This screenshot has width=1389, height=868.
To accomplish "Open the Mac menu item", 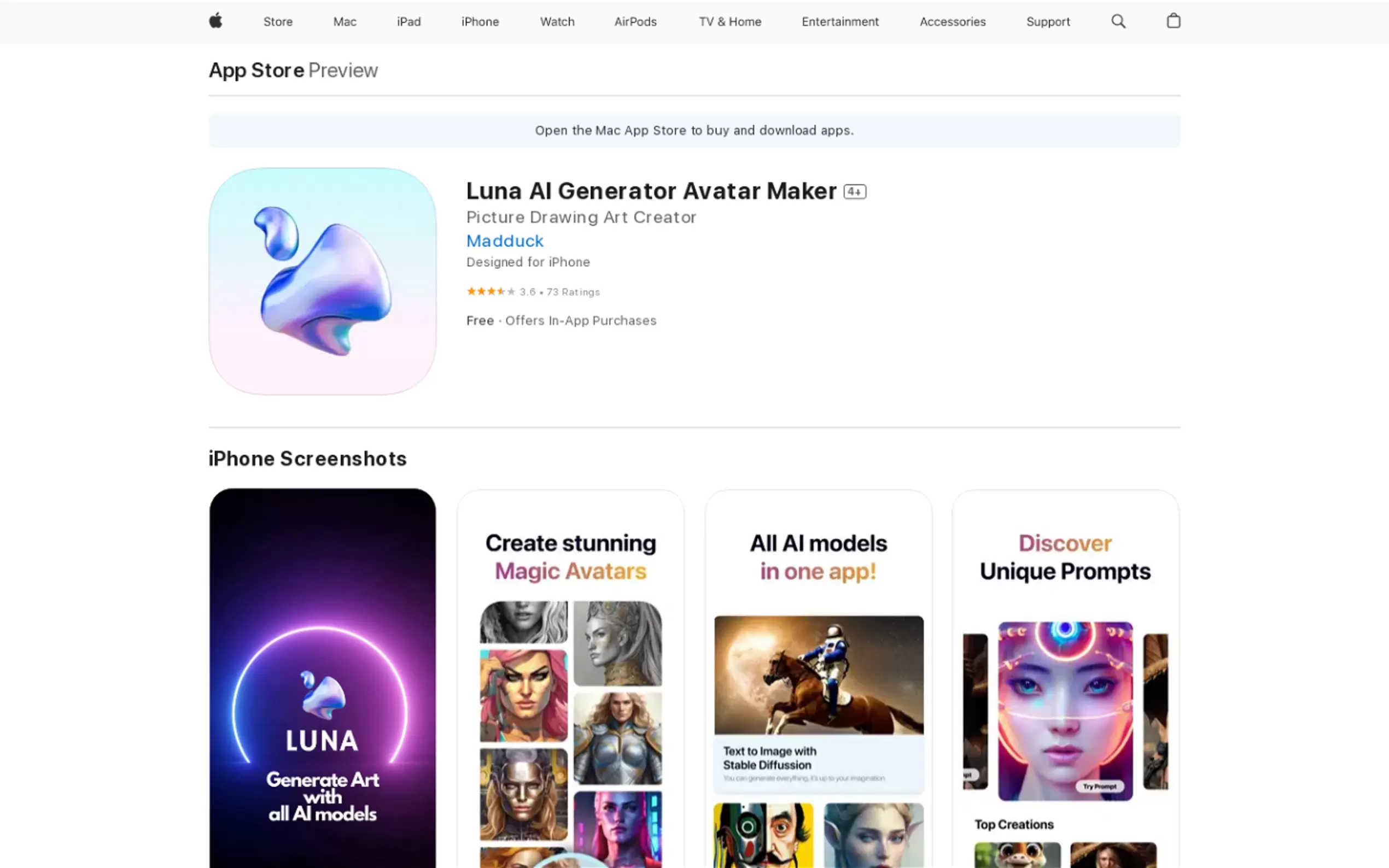I will (345, 22).
